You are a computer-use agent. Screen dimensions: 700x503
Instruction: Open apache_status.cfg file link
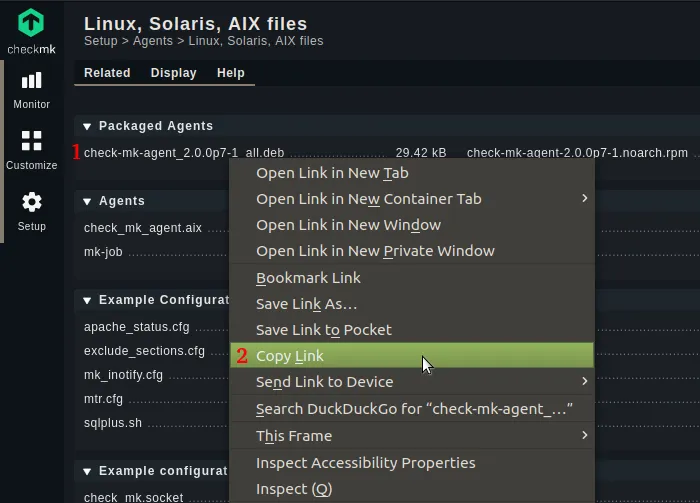click(x=137, y=327)
